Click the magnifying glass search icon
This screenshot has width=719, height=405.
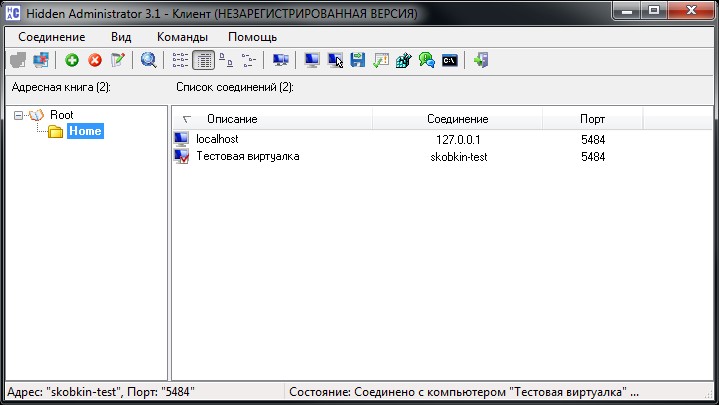click(149, 61)
